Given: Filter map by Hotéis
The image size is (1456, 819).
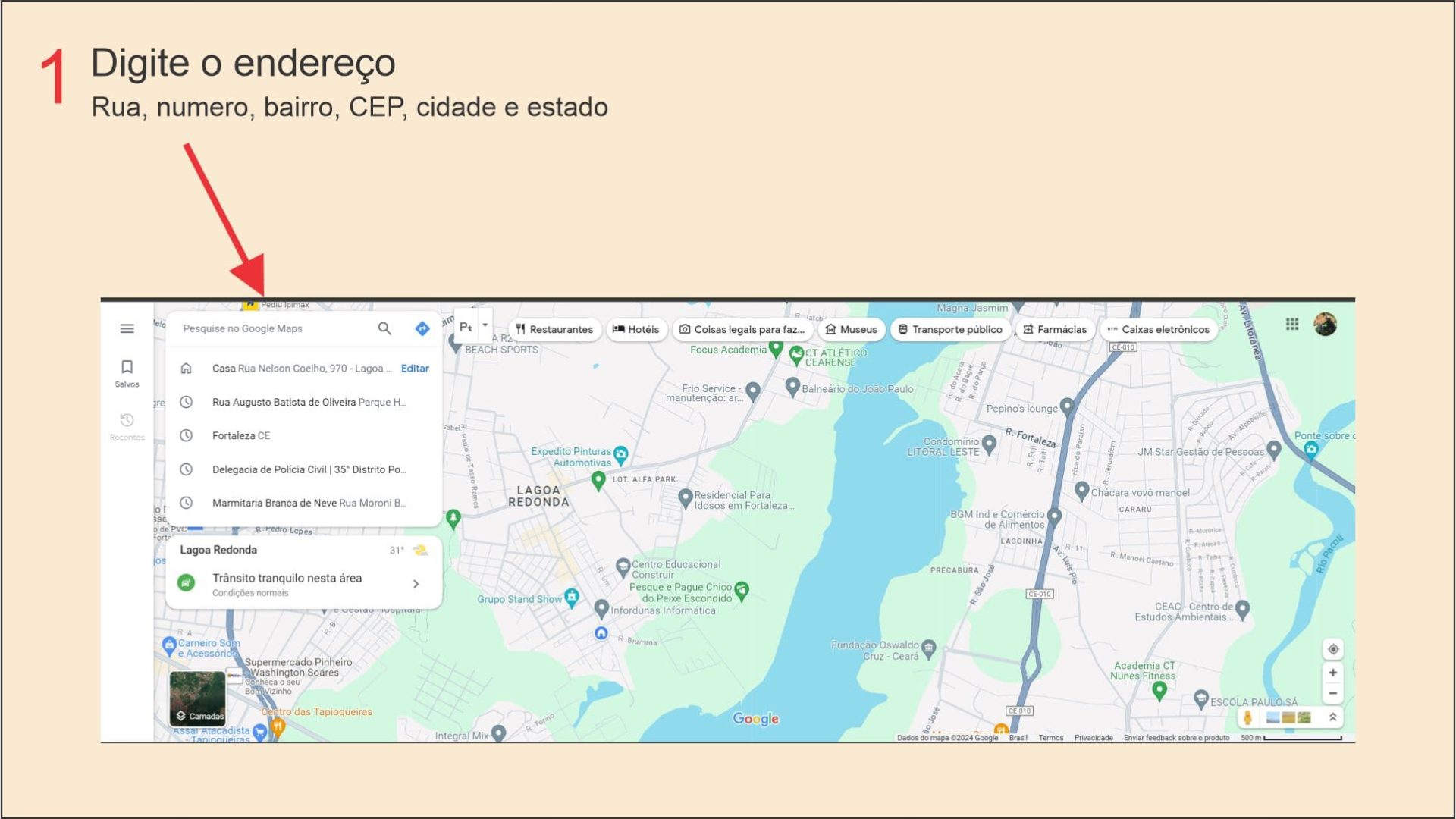Looking at the screenshot, I should [x=636, y=329].
